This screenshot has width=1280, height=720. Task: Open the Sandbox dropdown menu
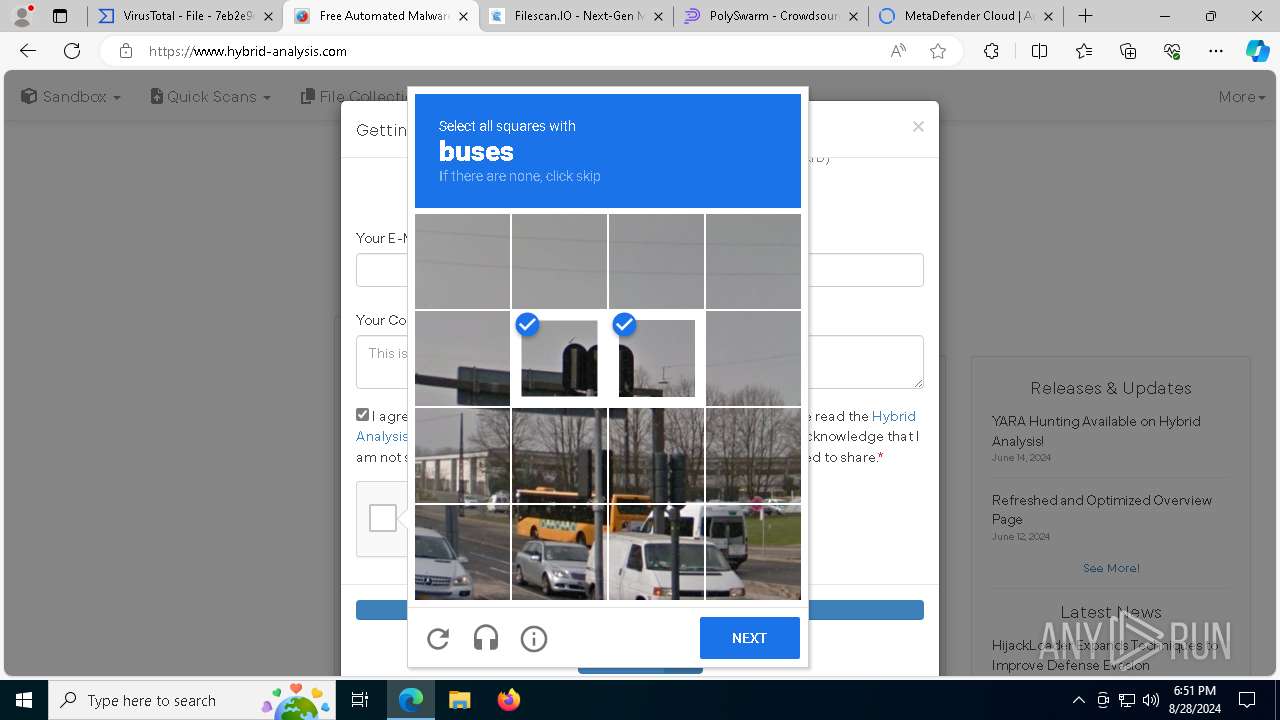71,96
